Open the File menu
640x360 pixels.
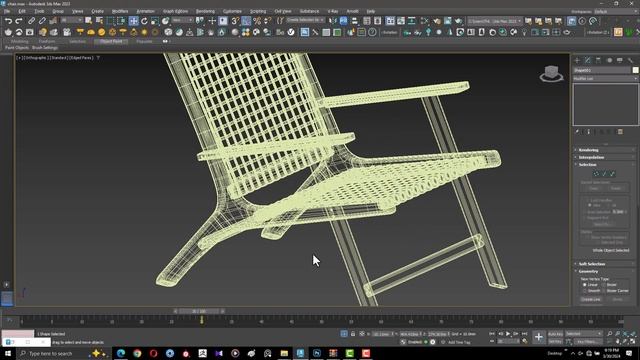7,11
